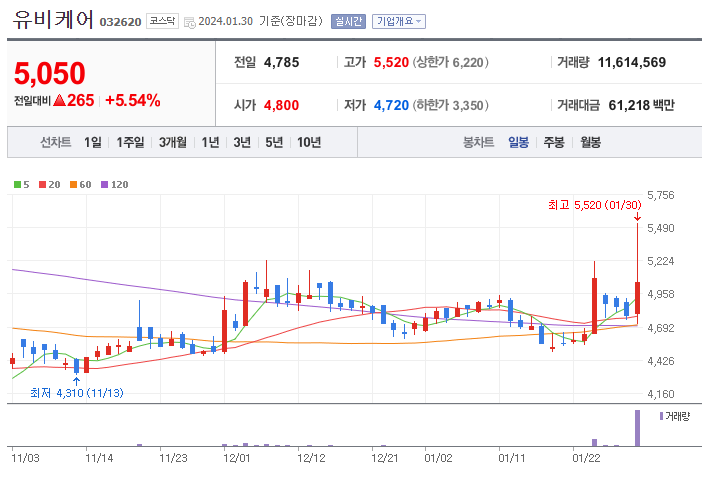Open the 기업개요 dropdown
The image size is (702, 477).
click(398, 21)
